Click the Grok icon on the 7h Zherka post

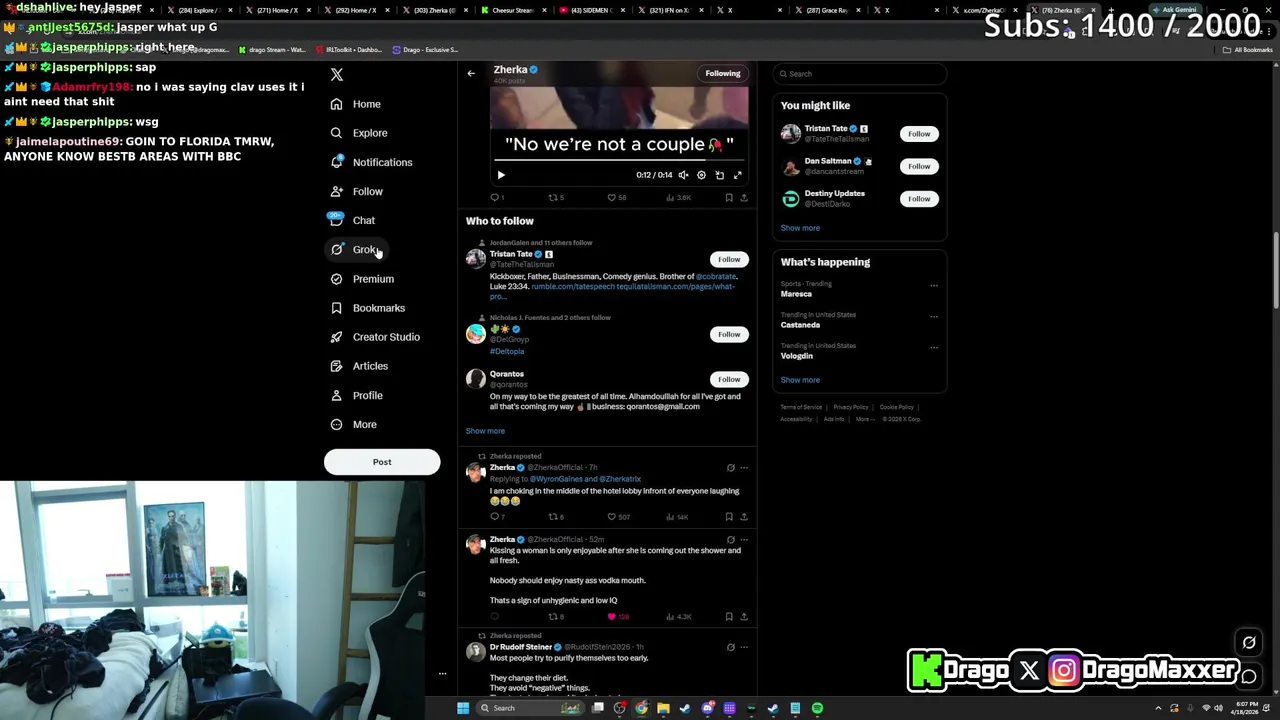click(730, 468)
